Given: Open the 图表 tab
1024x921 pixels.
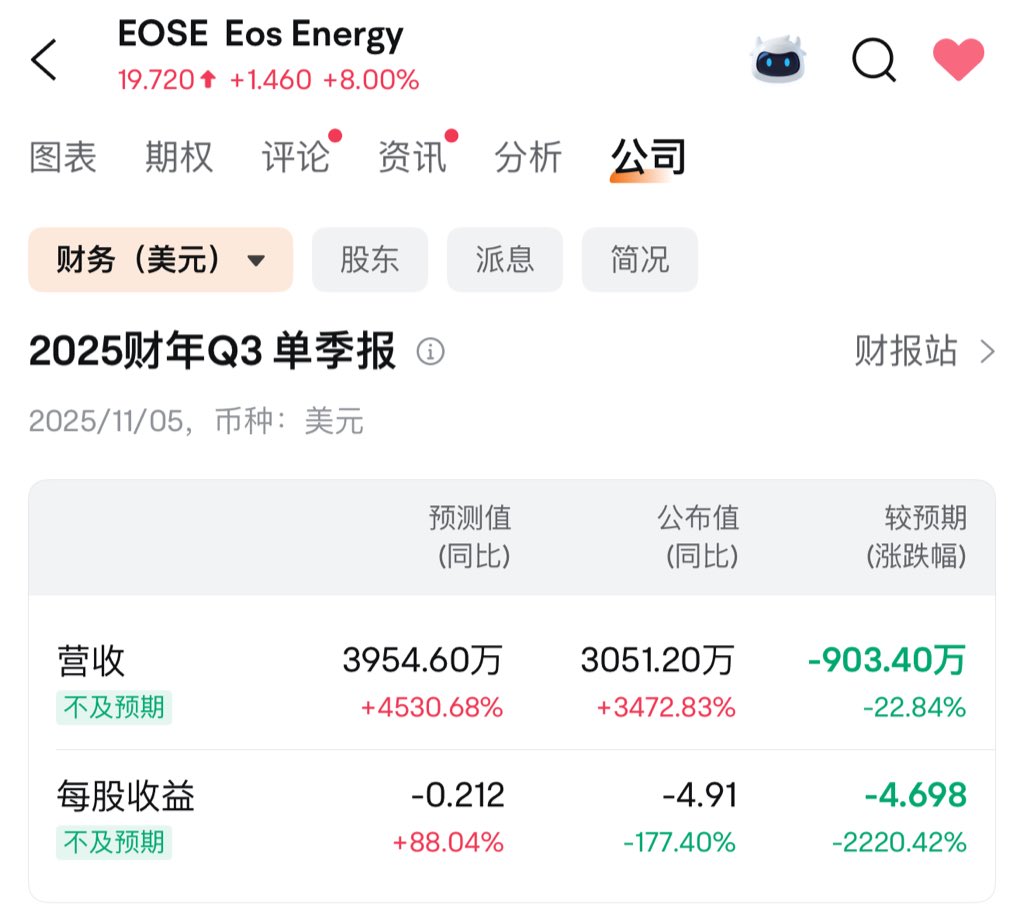Looking at the screenshot, I should pos(63,157).
